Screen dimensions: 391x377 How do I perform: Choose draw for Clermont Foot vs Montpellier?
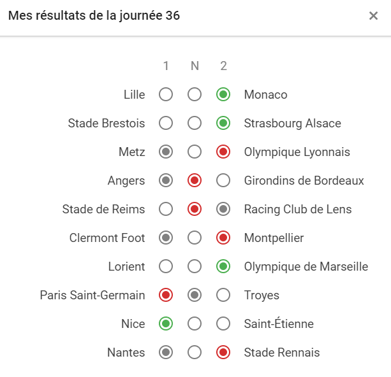pos(194,238)
